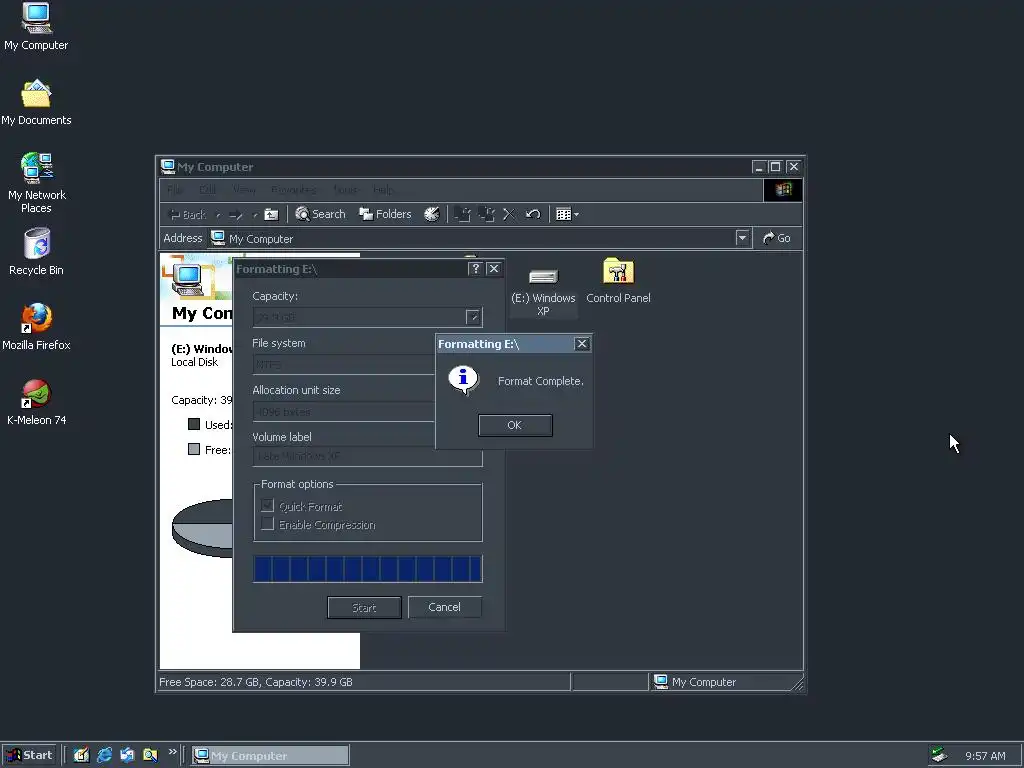
Task: Go Back in the My Computer toolbar
Action: [187, 214]
